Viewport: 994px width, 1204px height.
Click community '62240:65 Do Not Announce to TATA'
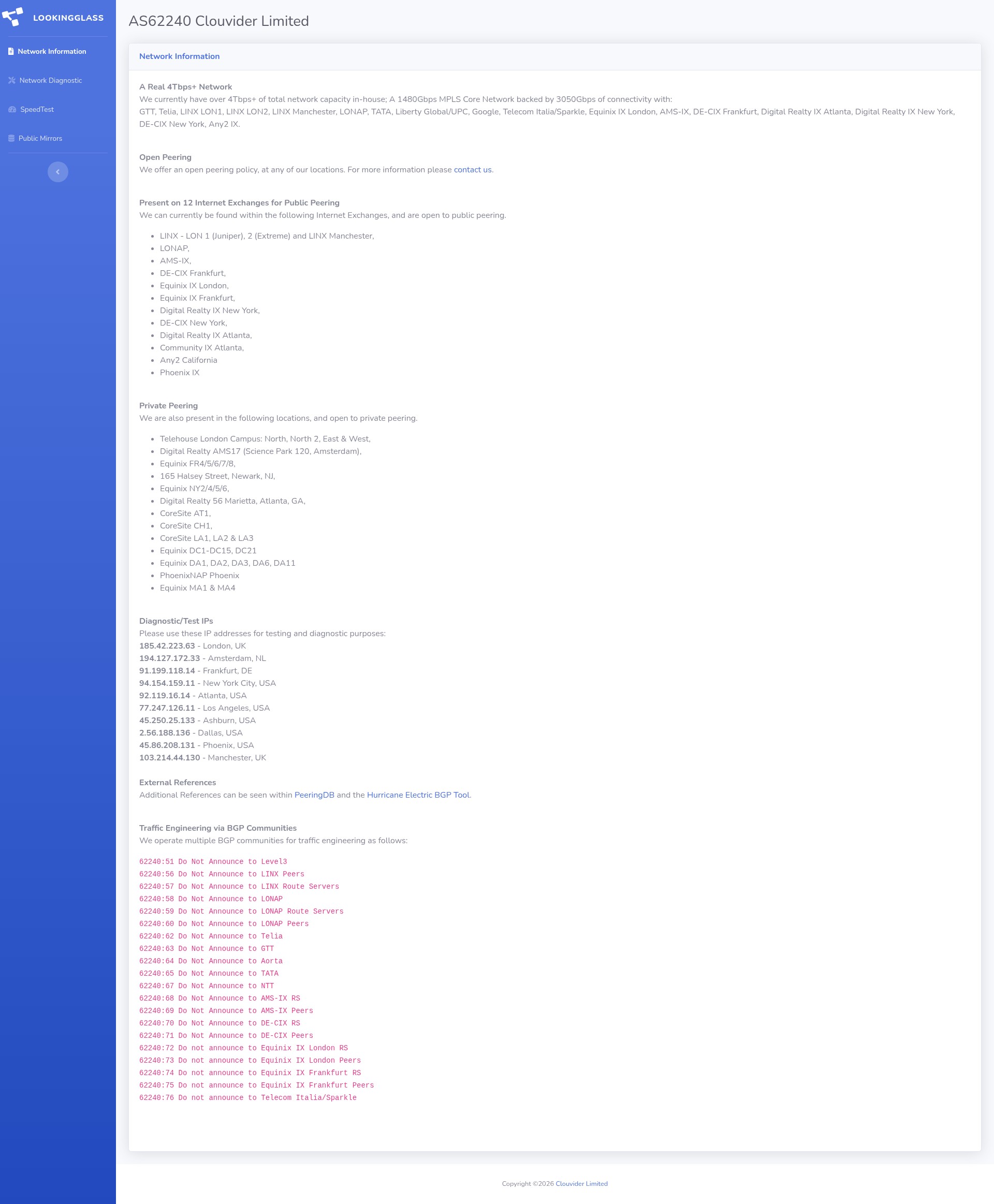209,974
